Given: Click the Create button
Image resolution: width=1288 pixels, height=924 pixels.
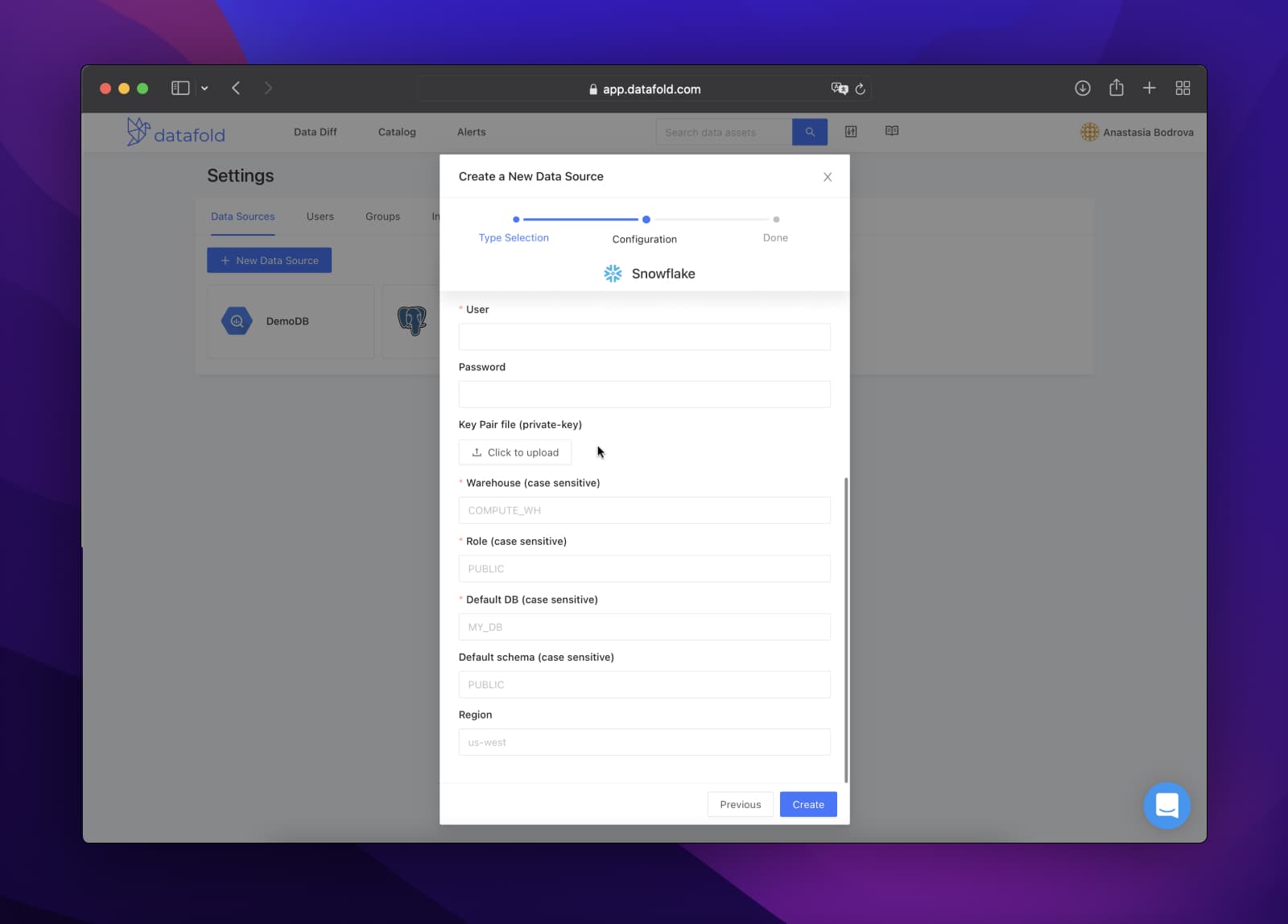Looking at the screenshot, I should coord(808,804).
